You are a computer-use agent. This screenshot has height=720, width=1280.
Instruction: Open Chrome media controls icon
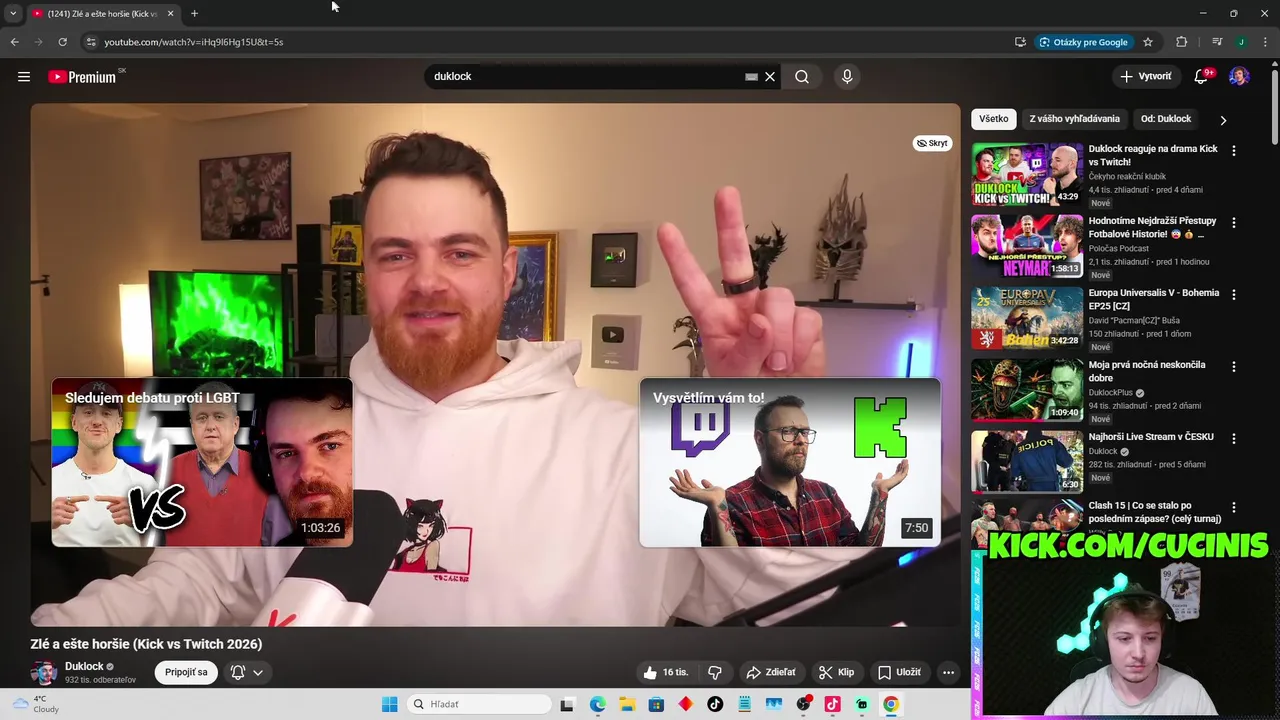(x=1217, y=42)
